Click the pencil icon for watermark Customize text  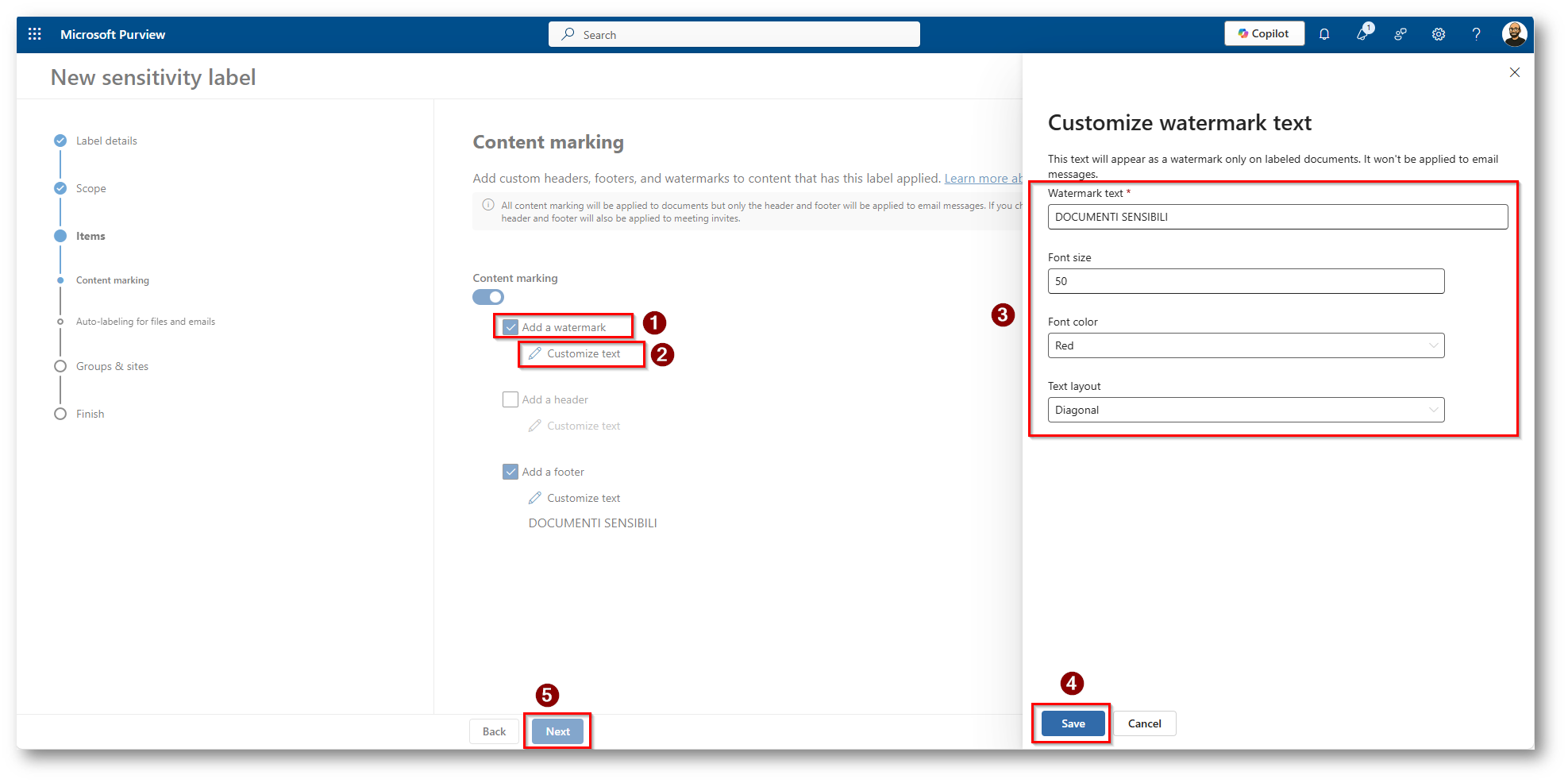(535, 353)
